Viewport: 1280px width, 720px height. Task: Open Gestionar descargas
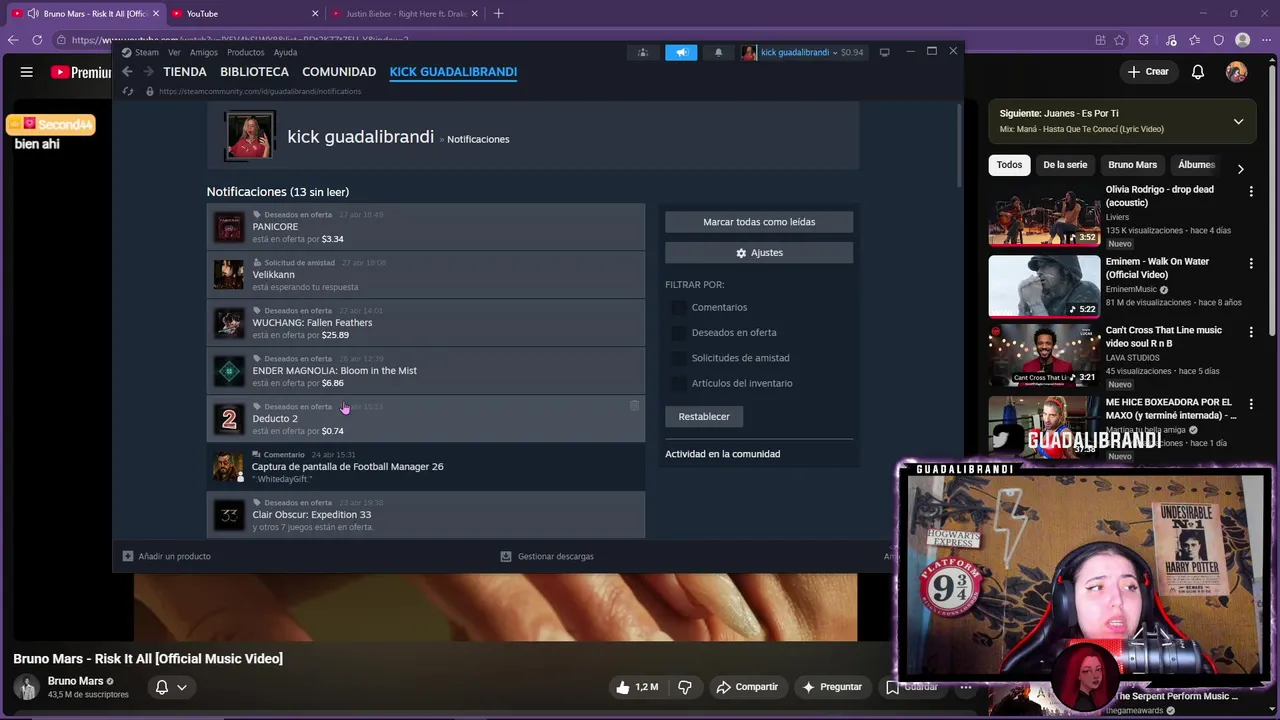click(x=547, y=556)
